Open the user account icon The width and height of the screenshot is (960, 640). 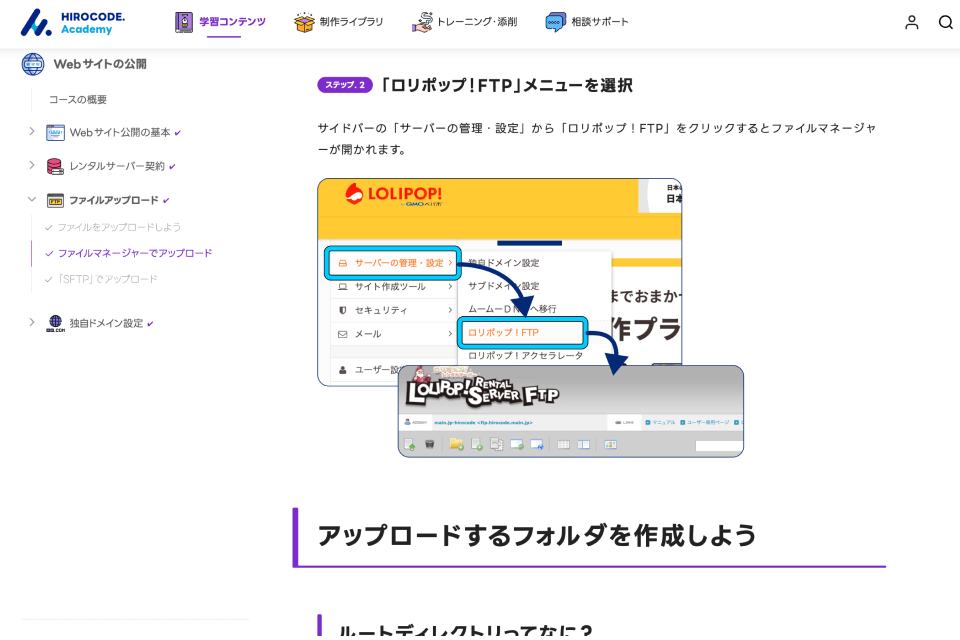click(x=911, y=22)
